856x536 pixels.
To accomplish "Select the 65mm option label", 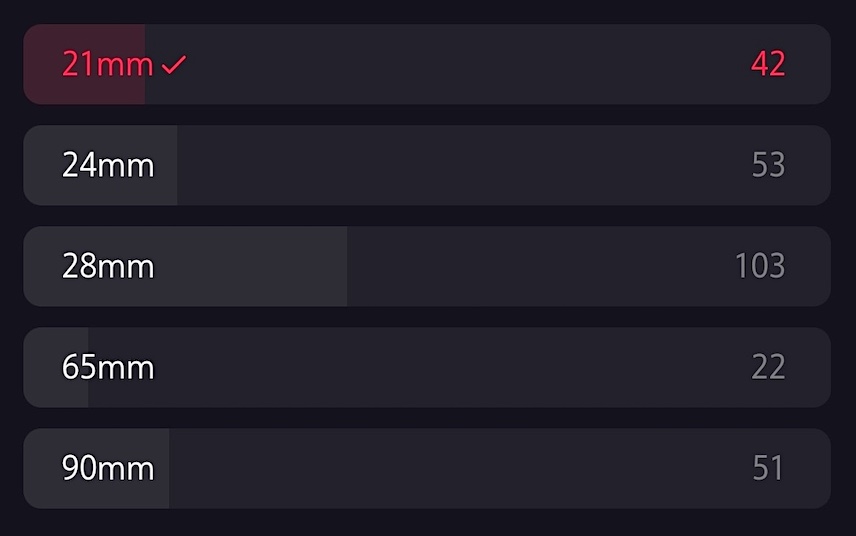I will [x=108, y=367].
